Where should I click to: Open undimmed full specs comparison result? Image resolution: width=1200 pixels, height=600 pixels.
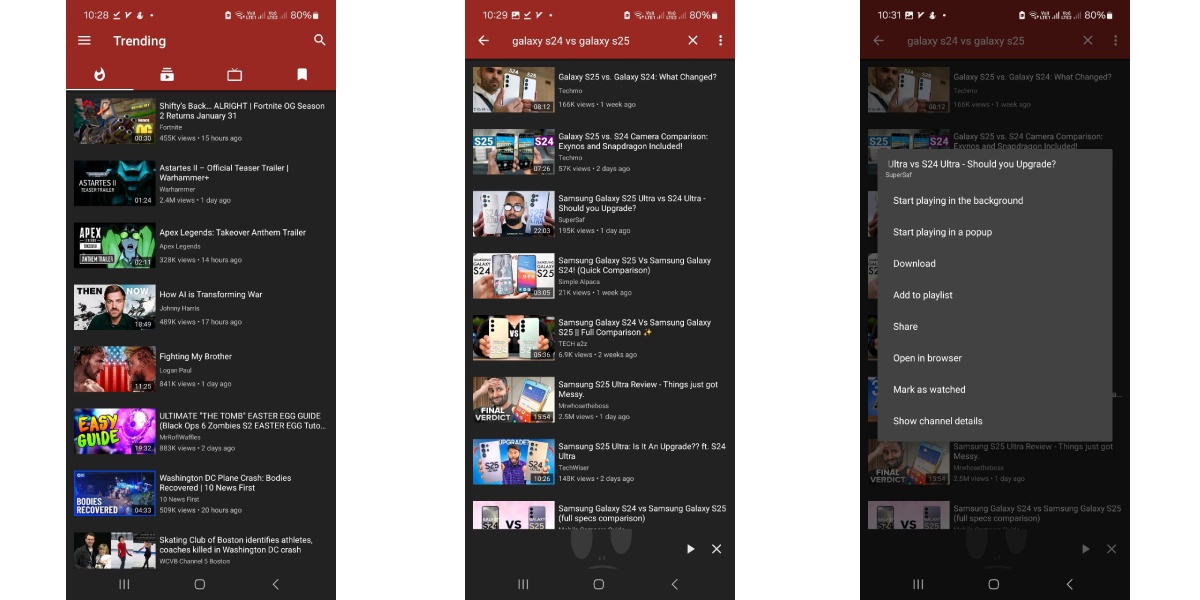[x=600, y=514]
